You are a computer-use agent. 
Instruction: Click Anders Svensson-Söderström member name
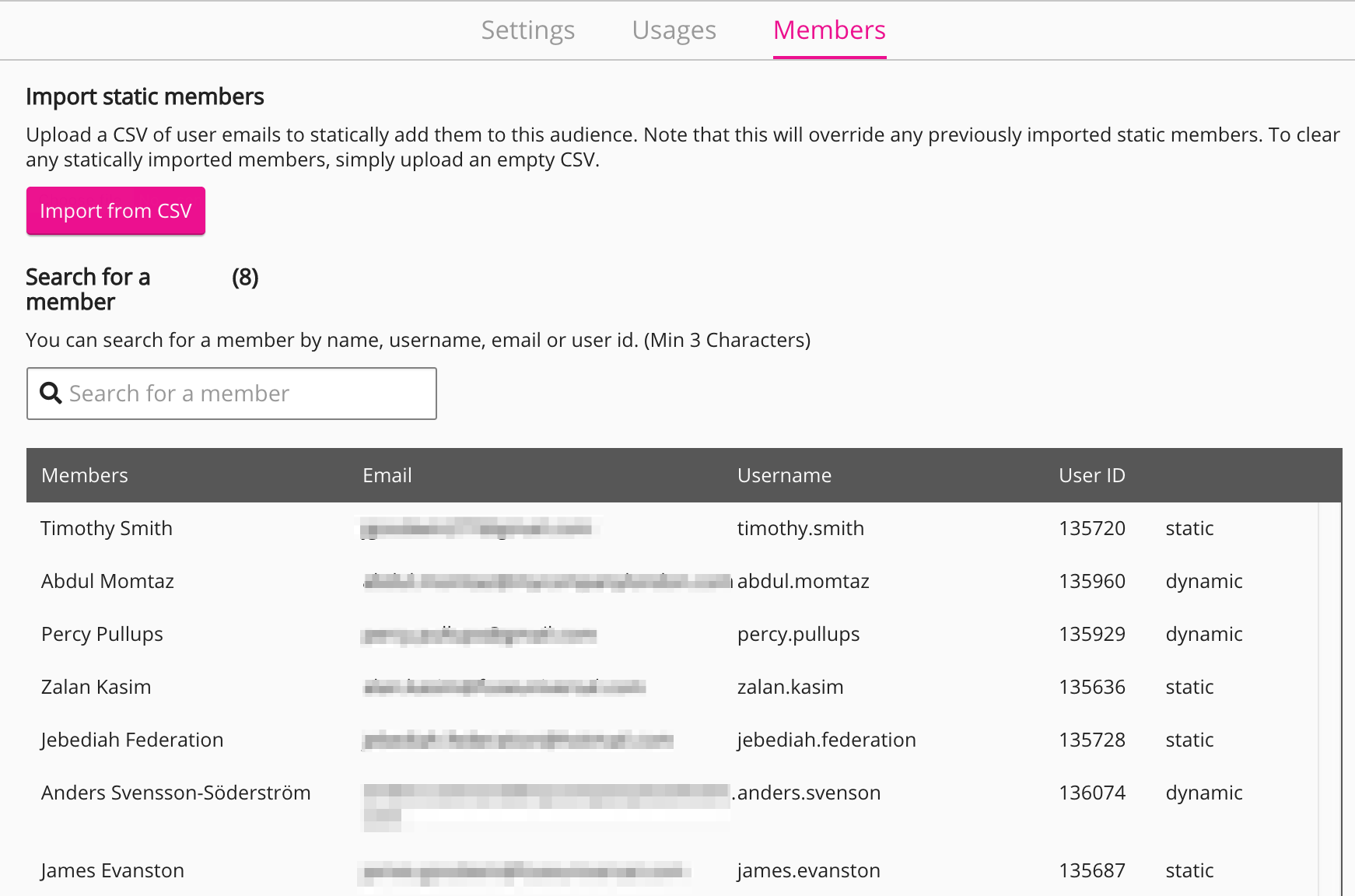[x=176, y=793]
